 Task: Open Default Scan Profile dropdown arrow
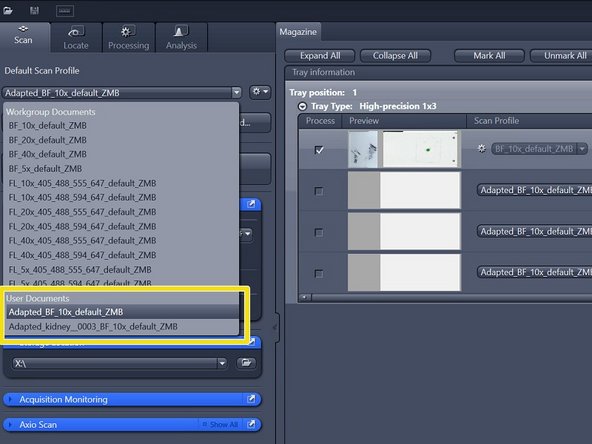(236, 92)
